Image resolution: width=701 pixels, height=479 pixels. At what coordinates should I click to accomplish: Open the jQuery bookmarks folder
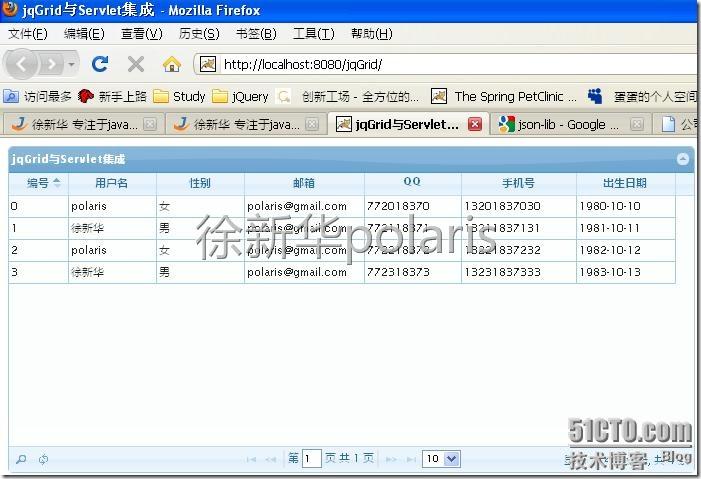[x=240, y=96]
